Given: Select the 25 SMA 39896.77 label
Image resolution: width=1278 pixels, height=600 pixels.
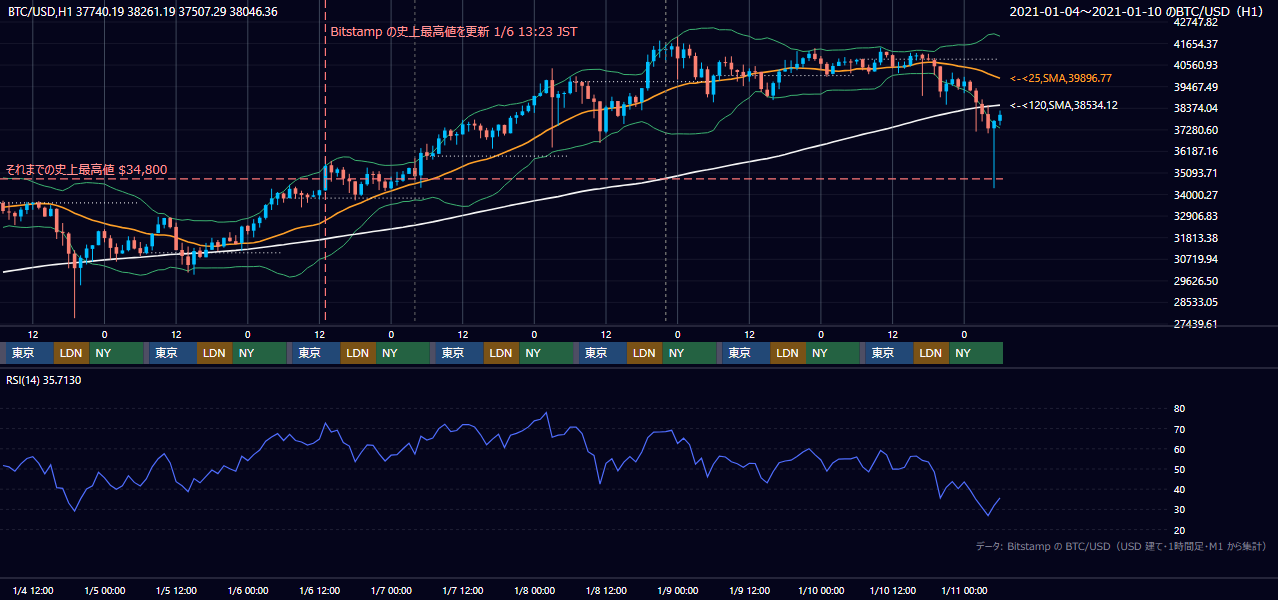Looking at the screenshot, I should click(1061, 78).
